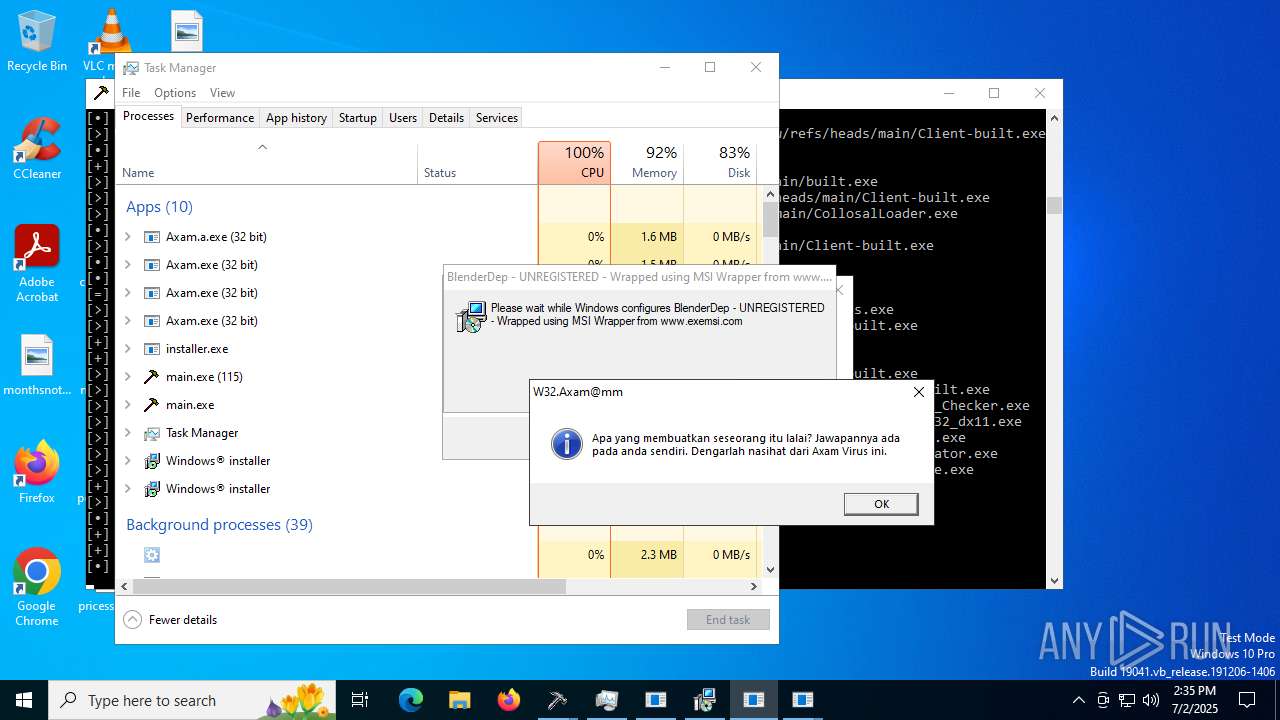Click console window scrollbar down arrow
This screenshot has height=720, width=1280.
[1054, 580]
